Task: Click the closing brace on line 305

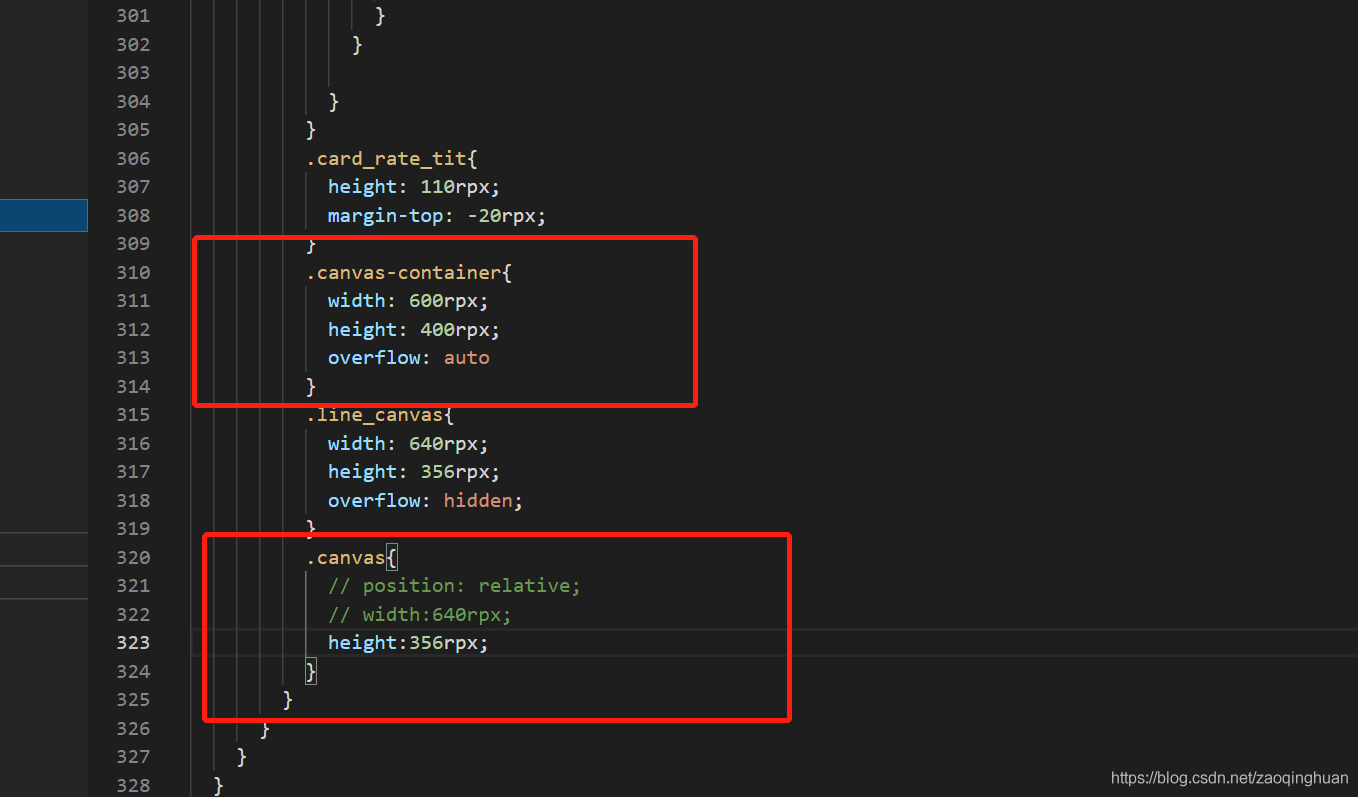Action: [311, 129]
